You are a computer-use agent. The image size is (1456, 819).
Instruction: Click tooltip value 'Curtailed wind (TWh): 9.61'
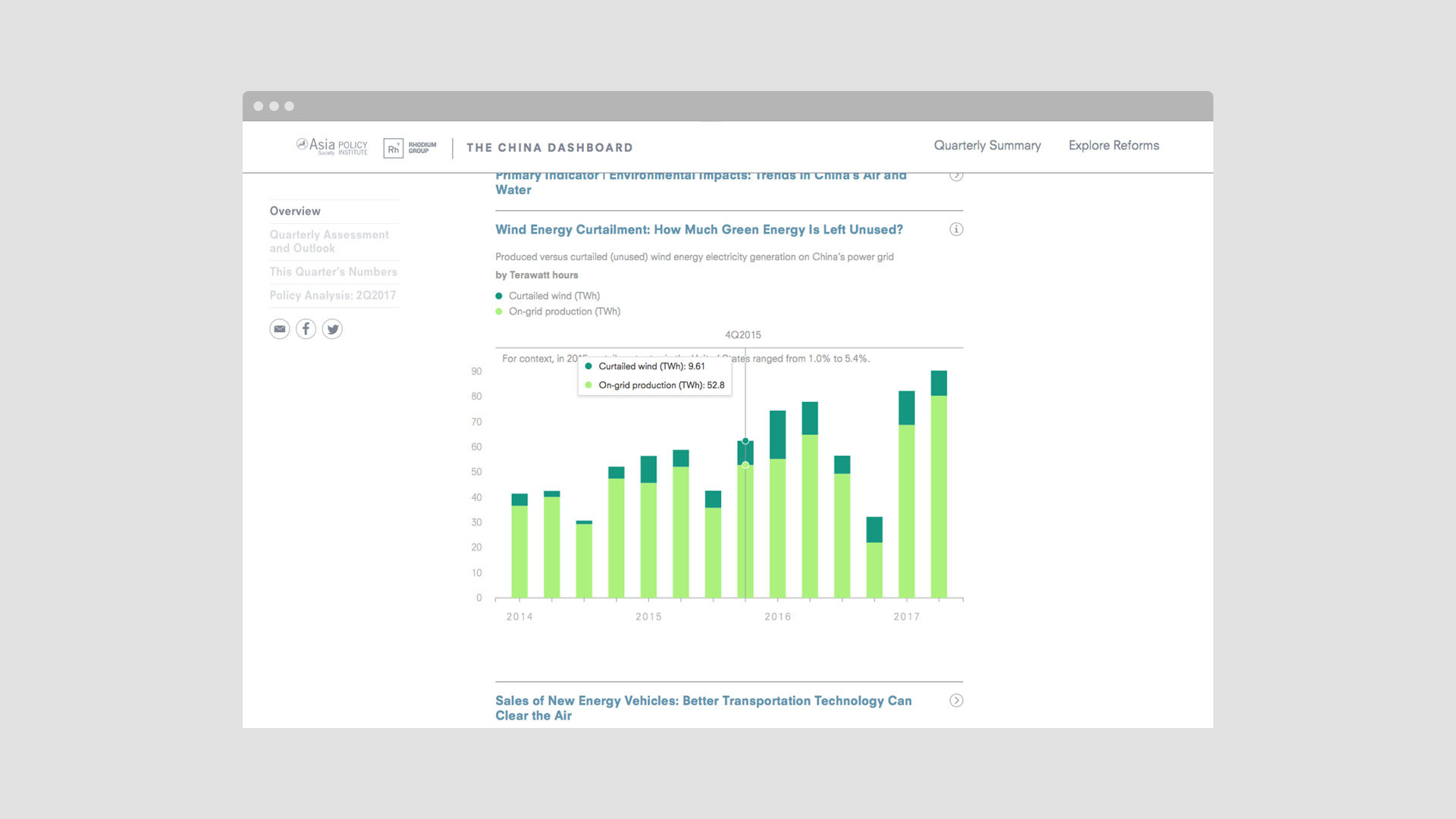click(x=651, y=366)
